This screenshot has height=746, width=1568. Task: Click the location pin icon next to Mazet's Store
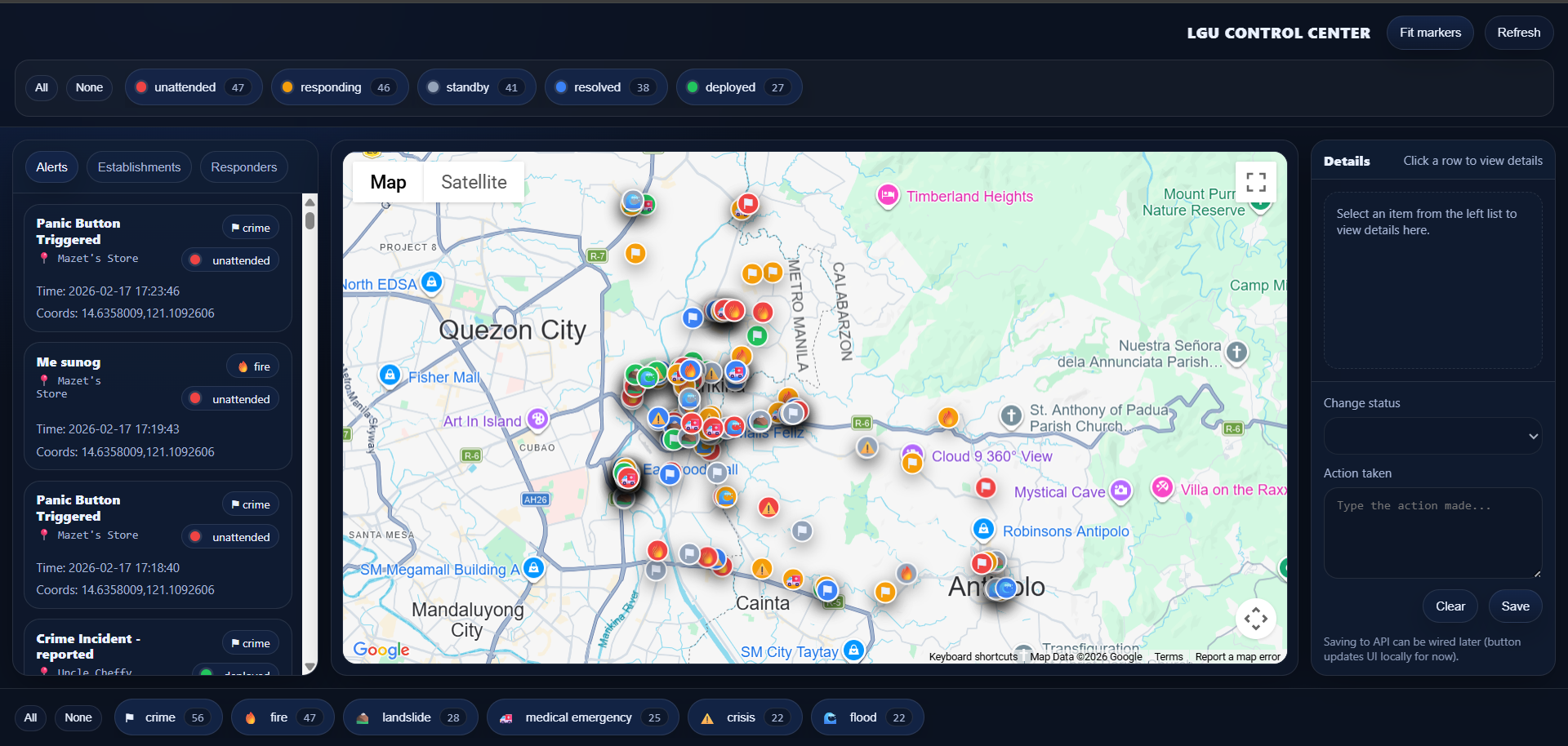45,258
